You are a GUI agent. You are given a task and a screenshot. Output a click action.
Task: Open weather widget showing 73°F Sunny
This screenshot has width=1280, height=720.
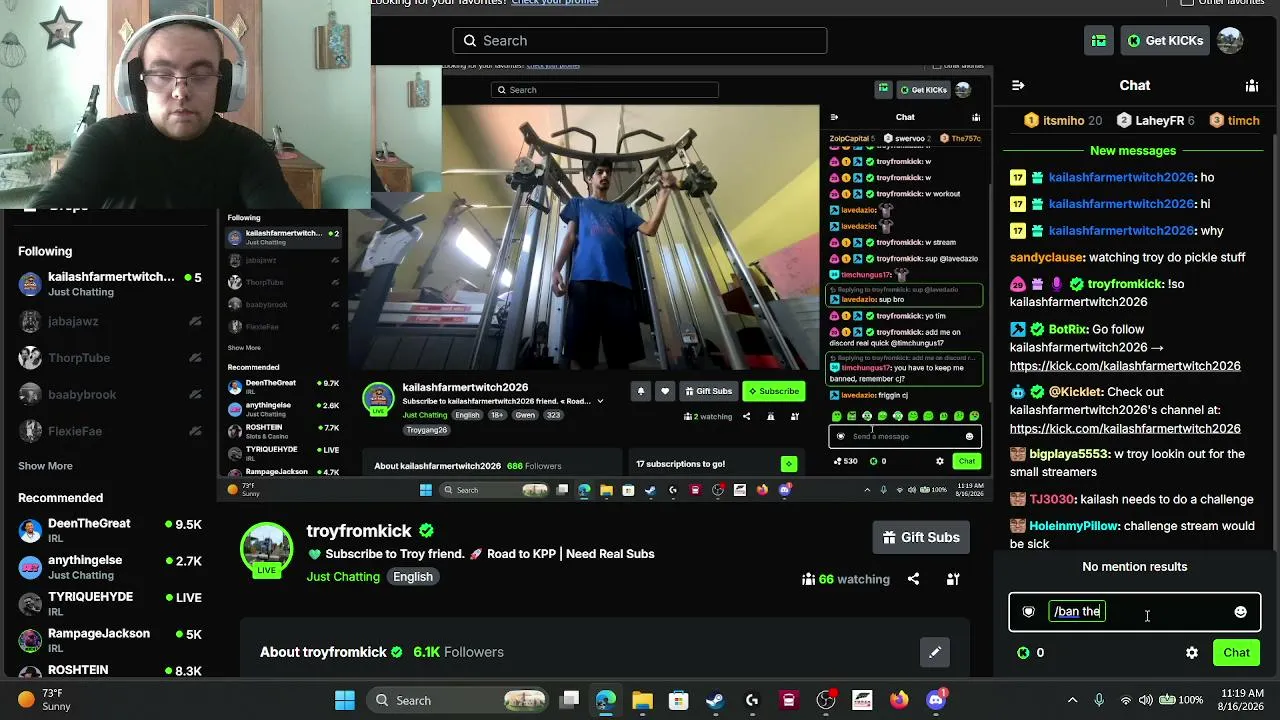click(44, 700)
